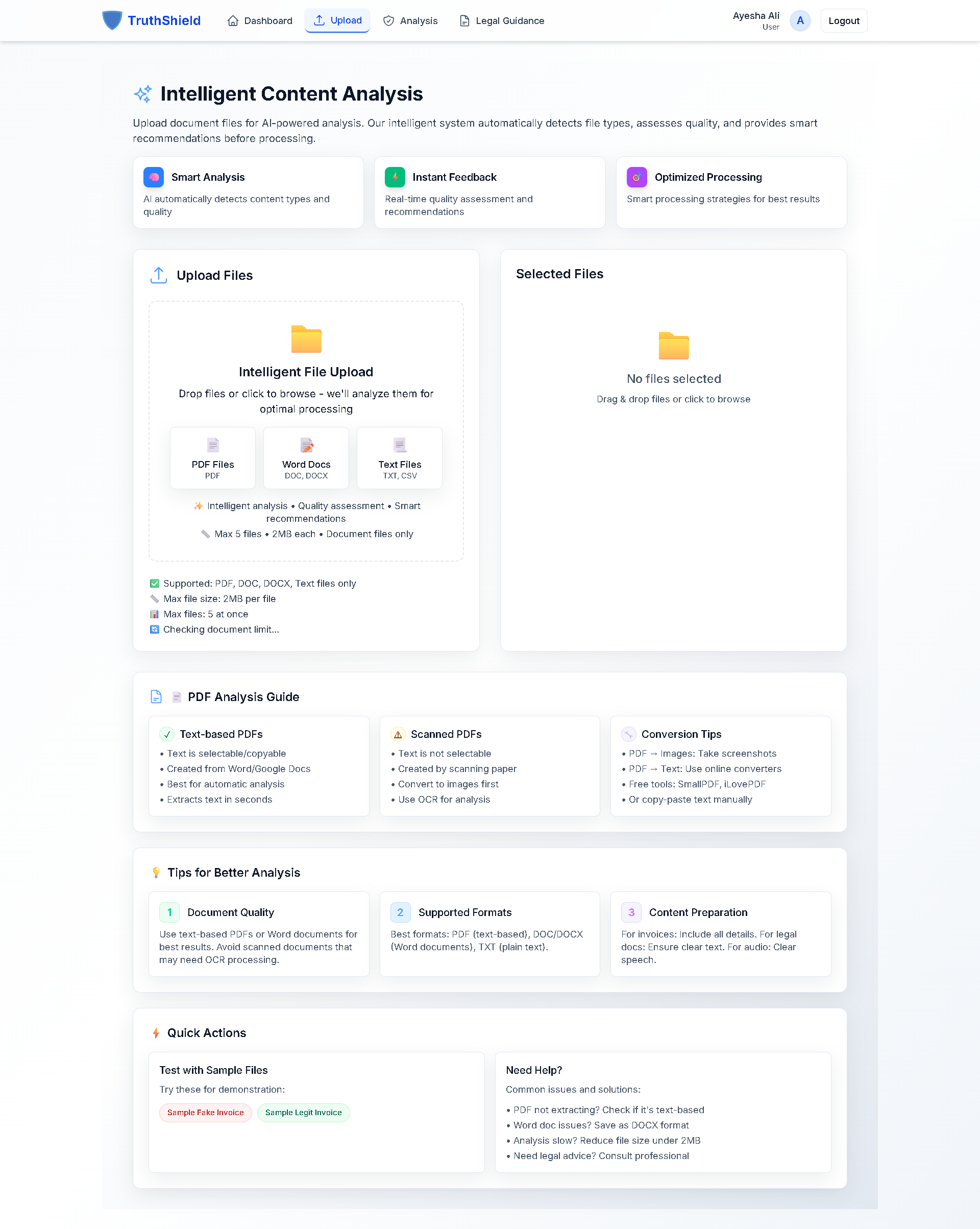Select the Word Docs type card
The image size is (980, 1229).
click(x=306, y=457)
